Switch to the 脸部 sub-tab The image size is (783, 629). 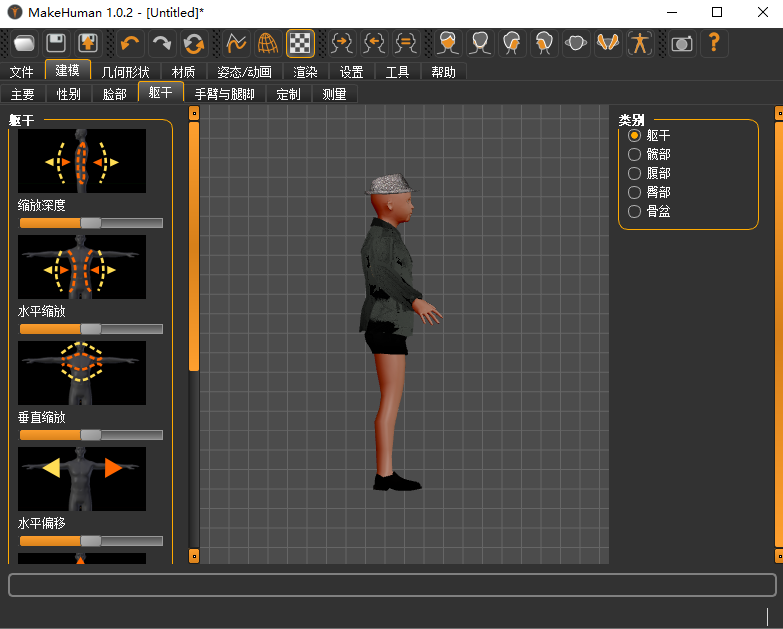click(x=115, y=94)
